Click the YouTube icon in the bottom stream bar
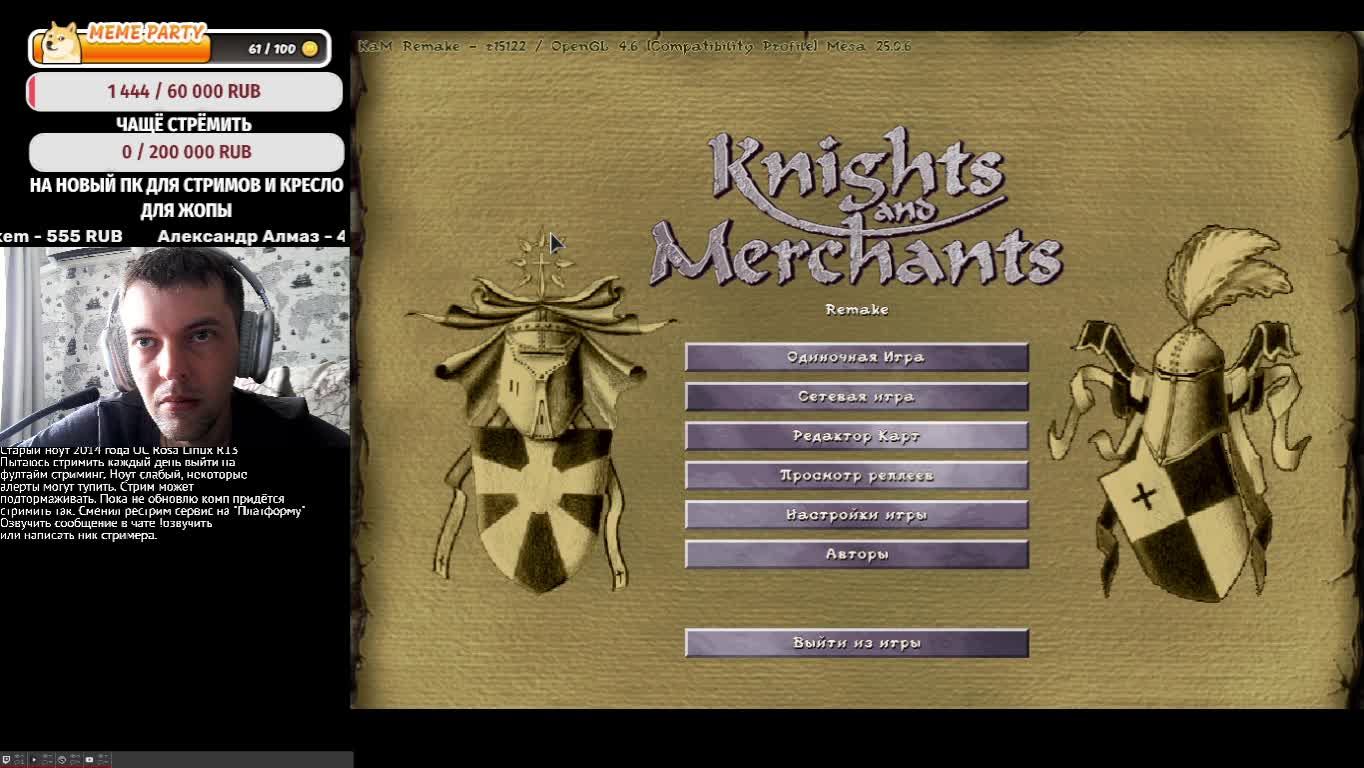The width and height of the screenshot is (1364, 768). click(89, 760)
